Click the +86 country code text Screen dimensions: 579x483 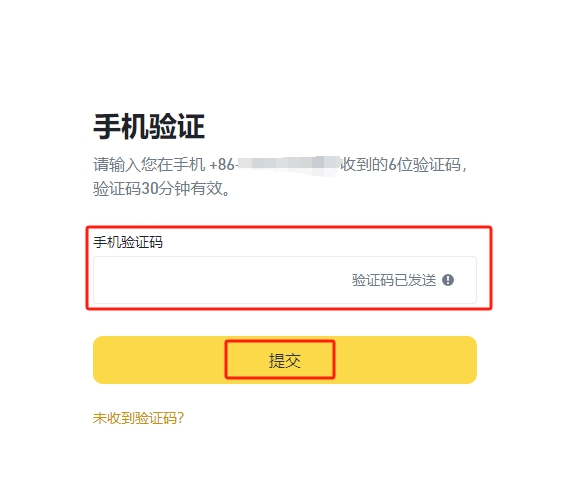click(222, 165)
